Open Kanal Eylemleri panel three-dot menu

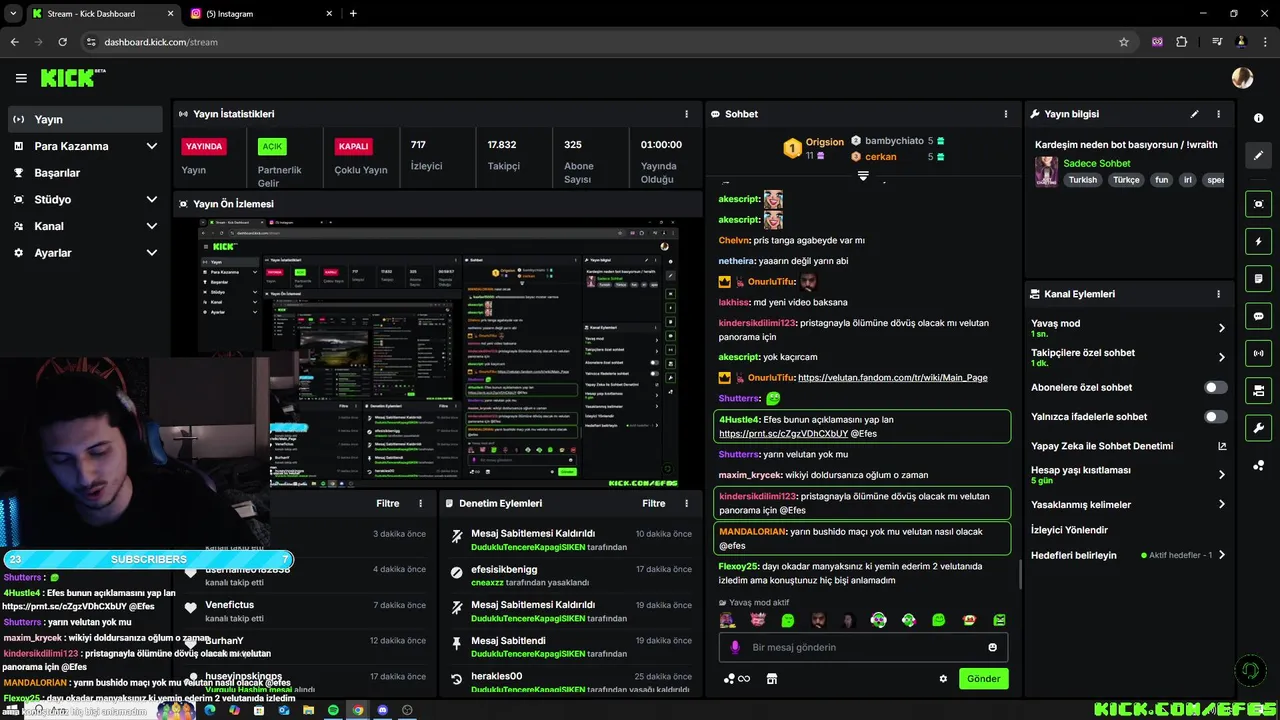[x=1218, y=294]
